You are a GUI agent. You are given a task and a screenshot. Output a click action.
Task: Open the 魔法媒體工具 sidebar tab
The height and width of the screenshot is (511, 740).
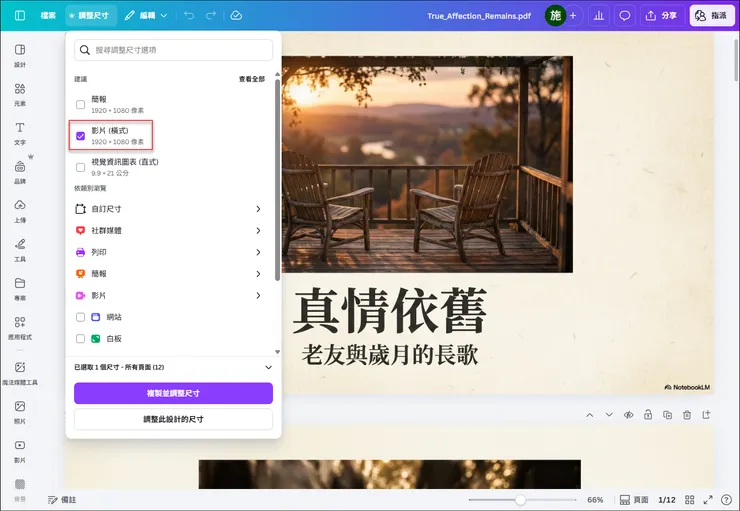click(20, 373)
